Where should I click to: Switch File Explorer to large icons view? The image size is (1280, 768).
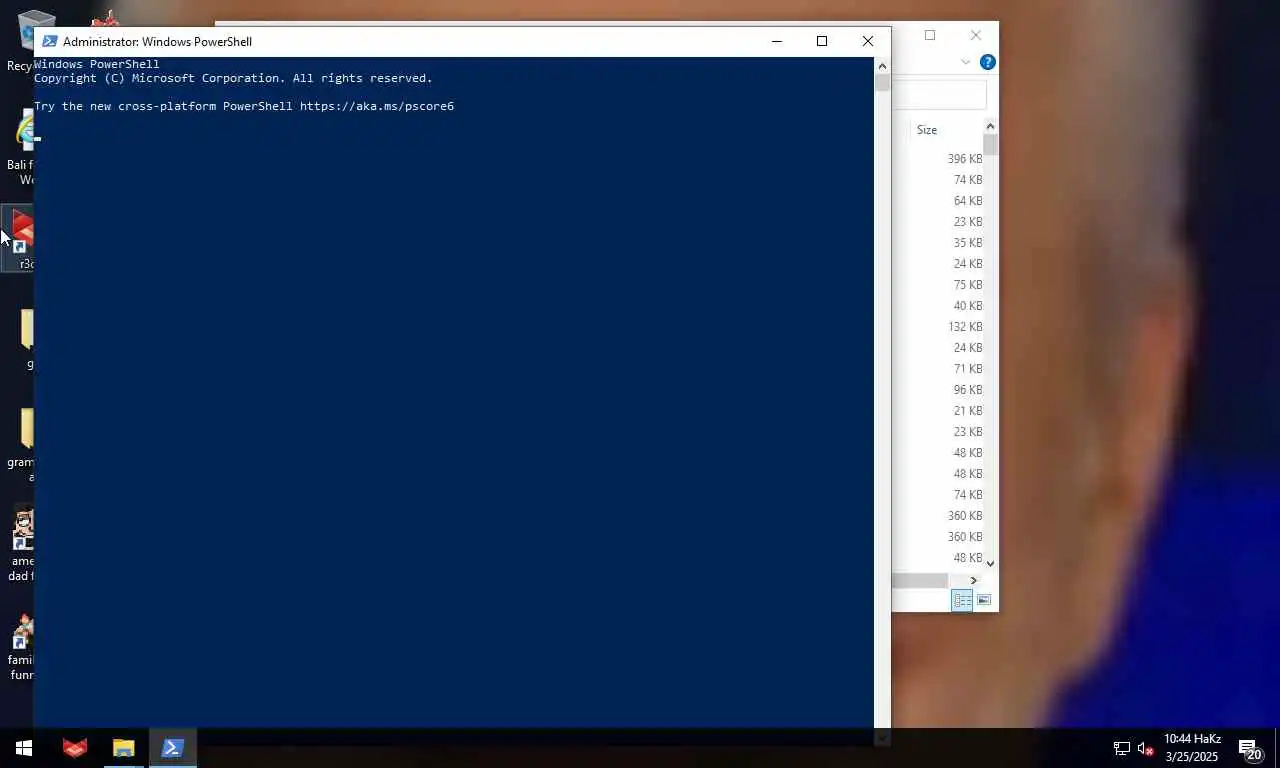coord(984,600)
